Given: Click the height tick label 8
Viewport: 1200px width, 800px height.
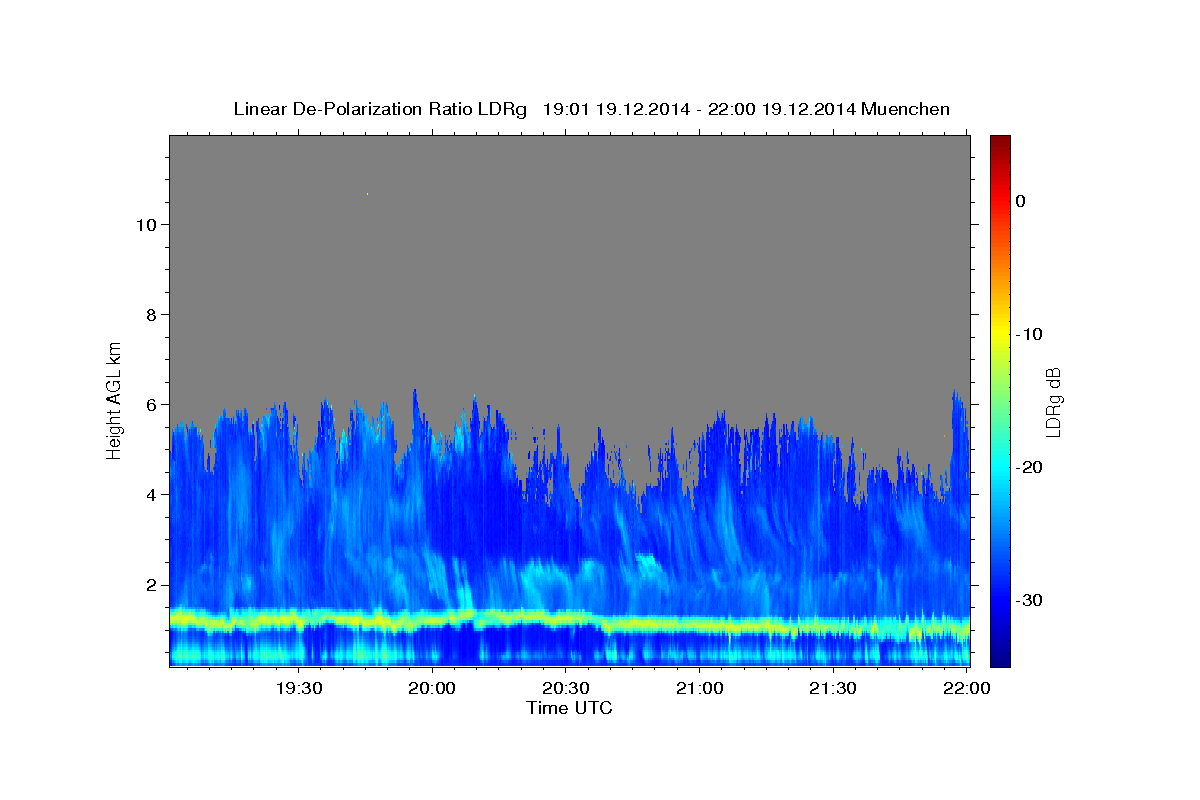Looking at the screenshot, I should pos(151,315).
